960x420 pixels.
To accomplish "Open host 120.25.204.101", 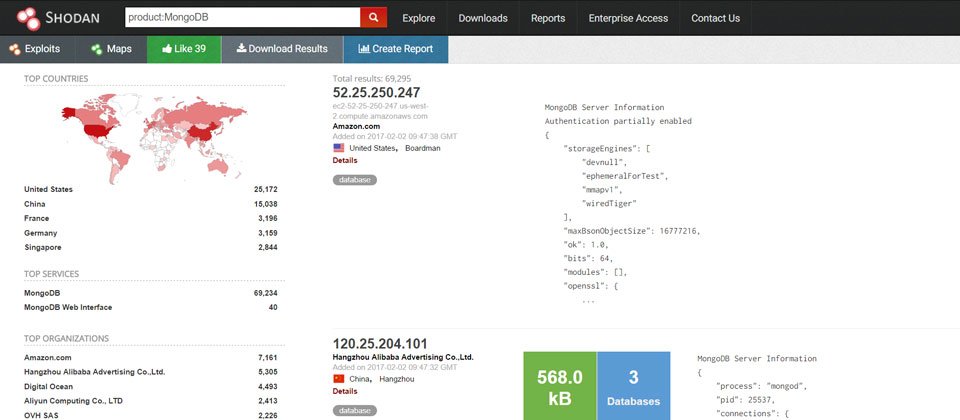I will [380, 344].
